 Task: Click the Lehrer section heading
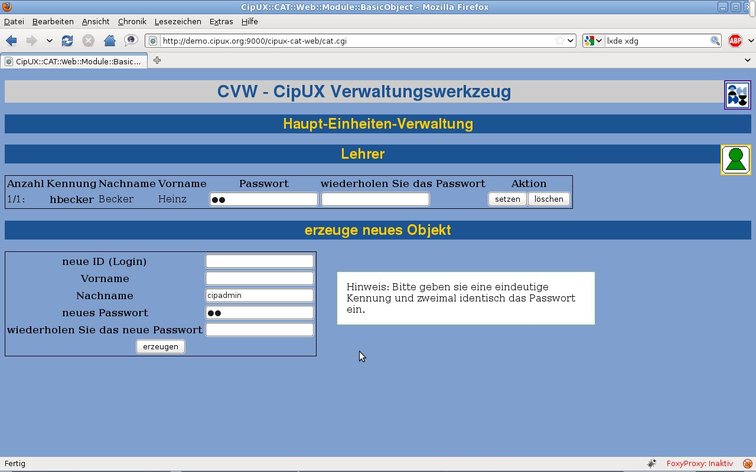tap(363, 154)
